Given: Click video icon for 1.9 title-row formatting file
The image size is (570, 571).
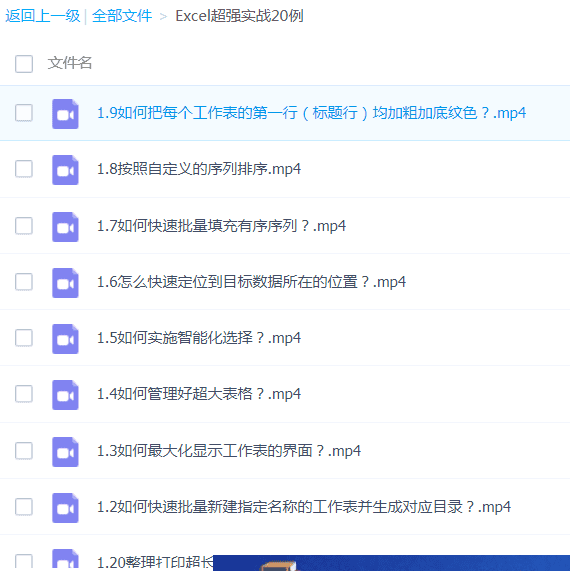Looking at the screenshot, I should pos(65,114).
